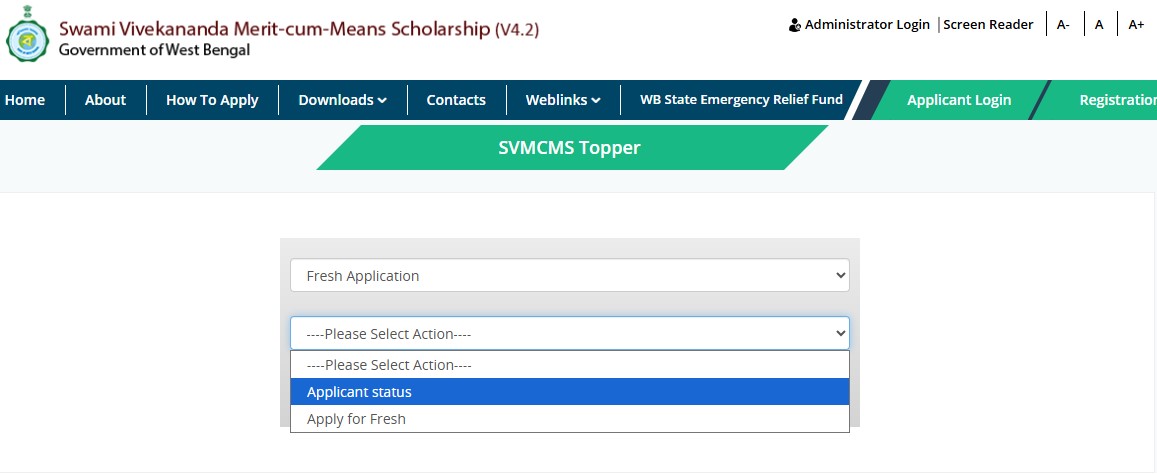The height and width of the screenshot is (475, 1157).
Task: Open the Fresh Application dropdown
Action: 570,275
